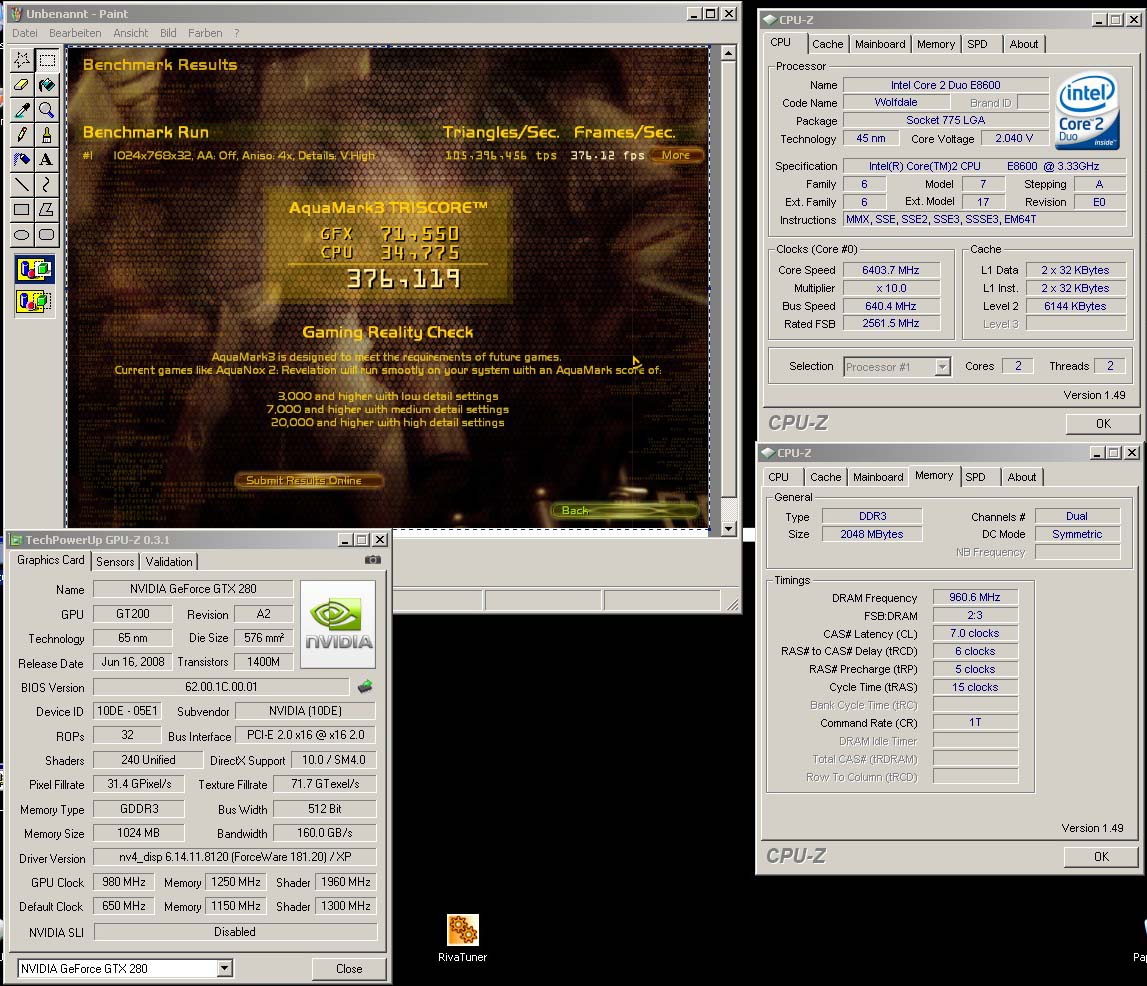Open CPU tab in bottom CPU-Z window

778,477
